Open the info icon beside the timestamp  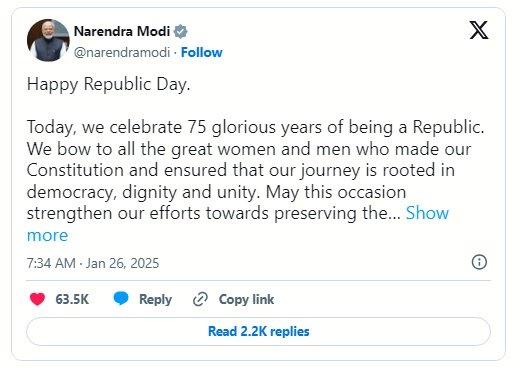479,262
